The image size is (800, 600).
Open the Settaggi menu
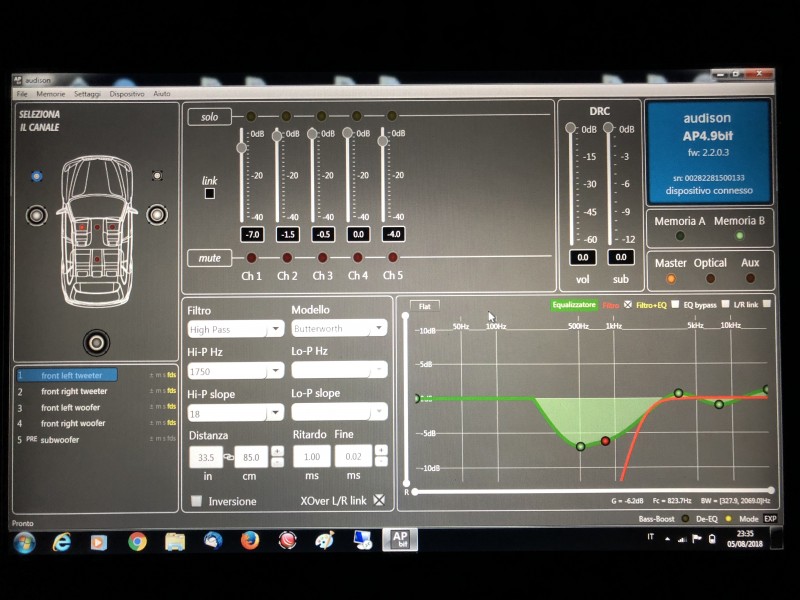(x=87, y=94)
